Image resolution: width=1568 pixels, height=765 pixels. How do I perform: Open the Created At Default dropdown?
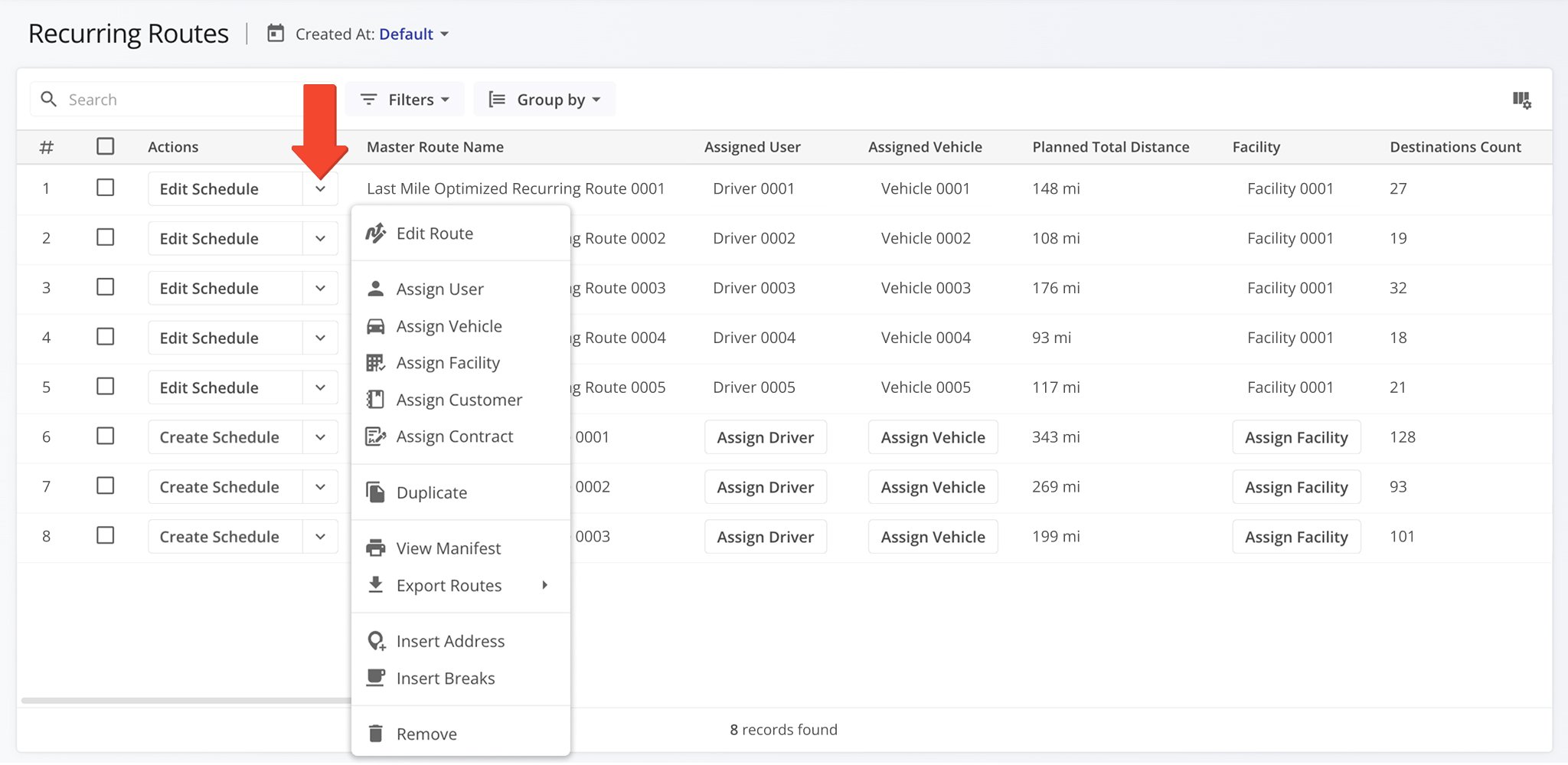(x=413, y=34)
